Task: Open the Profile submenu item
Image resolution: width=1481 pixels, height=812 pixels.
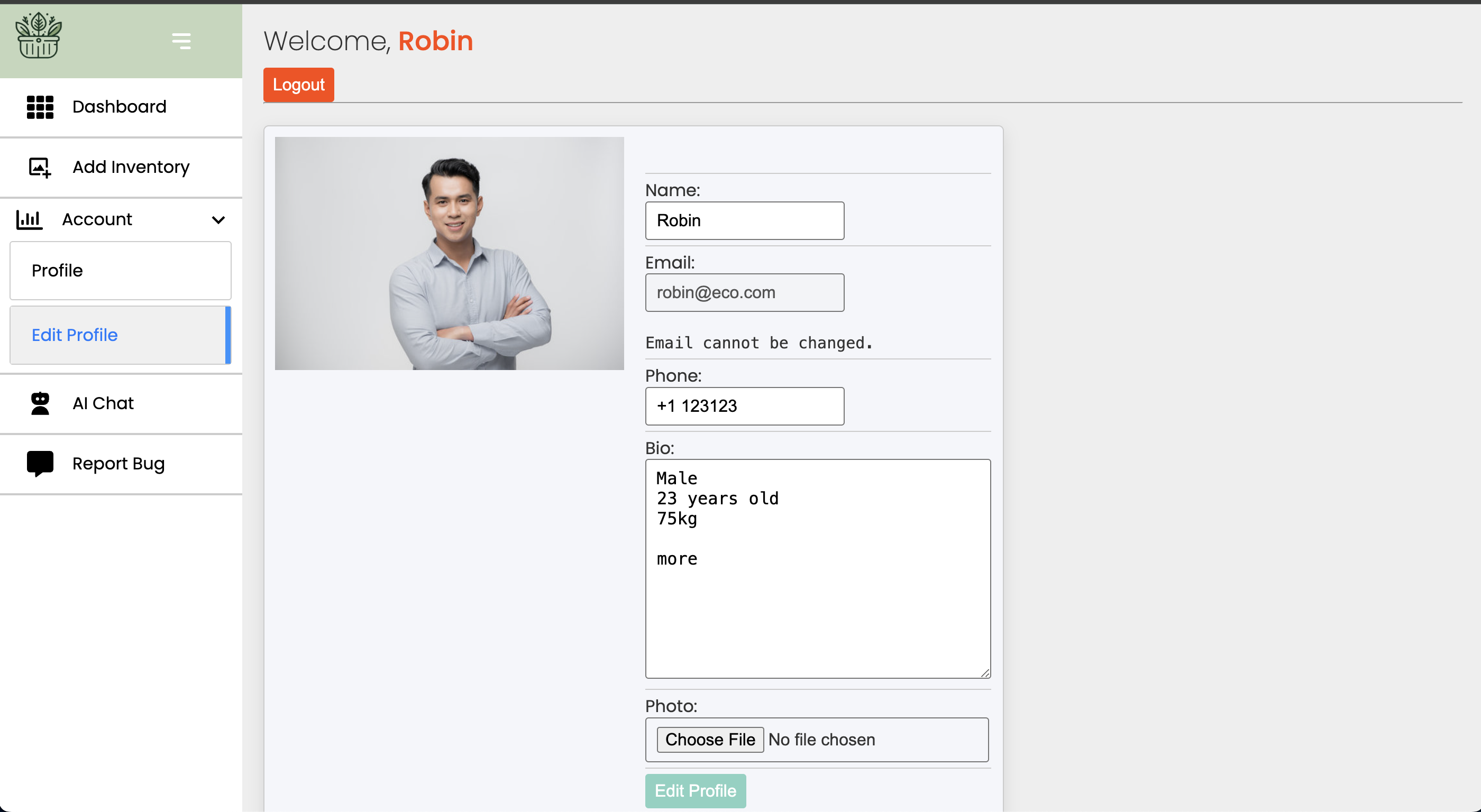Action: pos(120,271)
